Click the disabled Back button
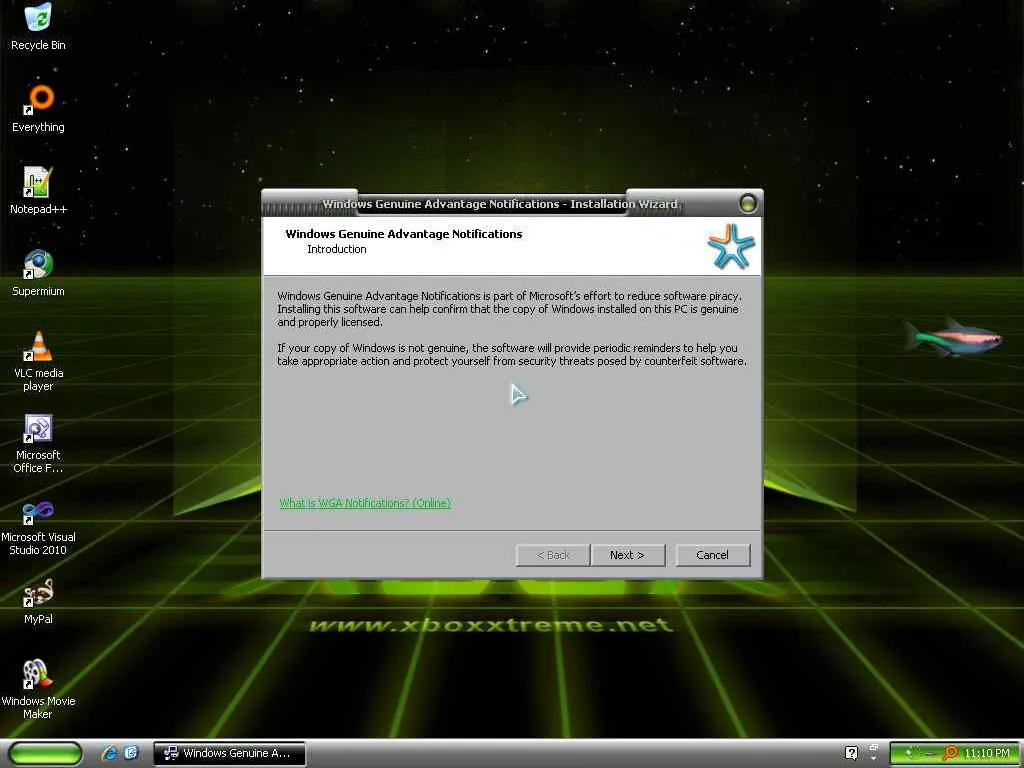Image resolution: width=1024 pixels, height=768 pixels. pyautogui.click(x=552, y=555)
